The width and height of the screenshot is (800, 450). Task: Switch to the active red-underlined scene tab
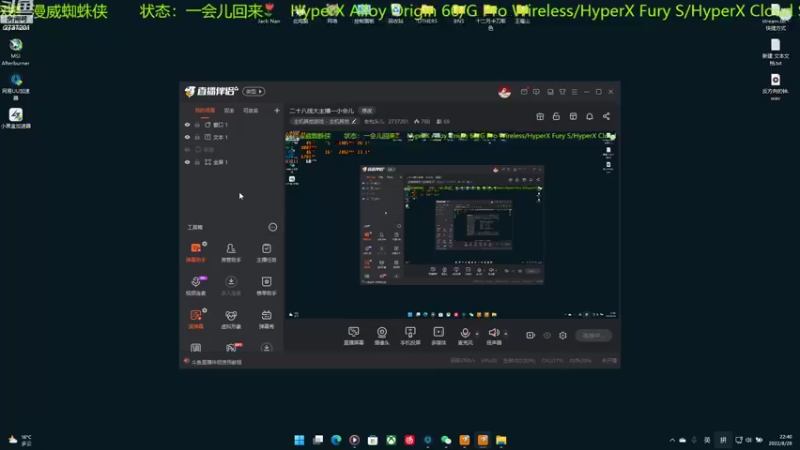coord(205,111)
